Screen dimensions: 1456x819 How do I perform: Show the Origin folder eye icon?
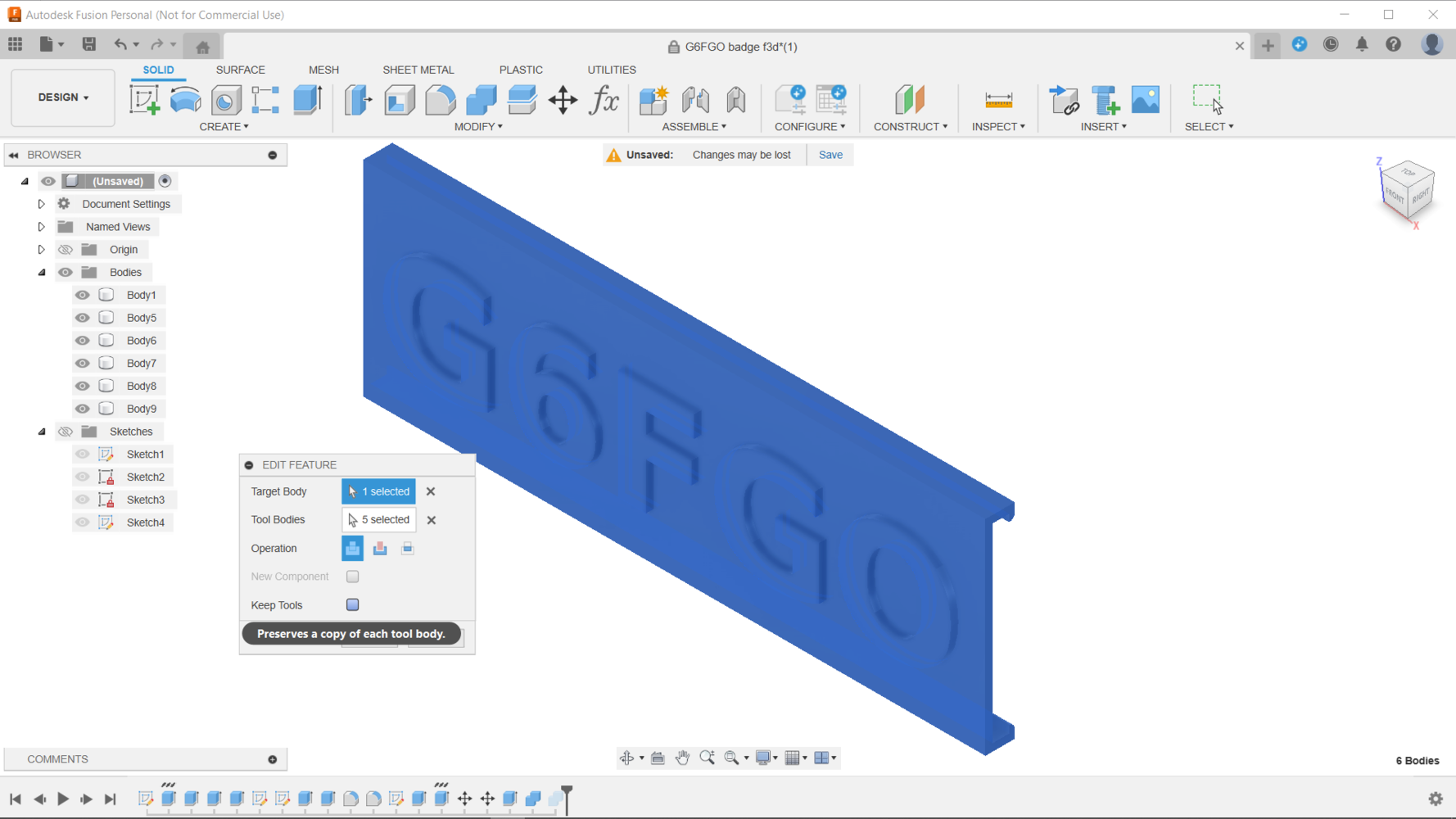pos(66,250)
